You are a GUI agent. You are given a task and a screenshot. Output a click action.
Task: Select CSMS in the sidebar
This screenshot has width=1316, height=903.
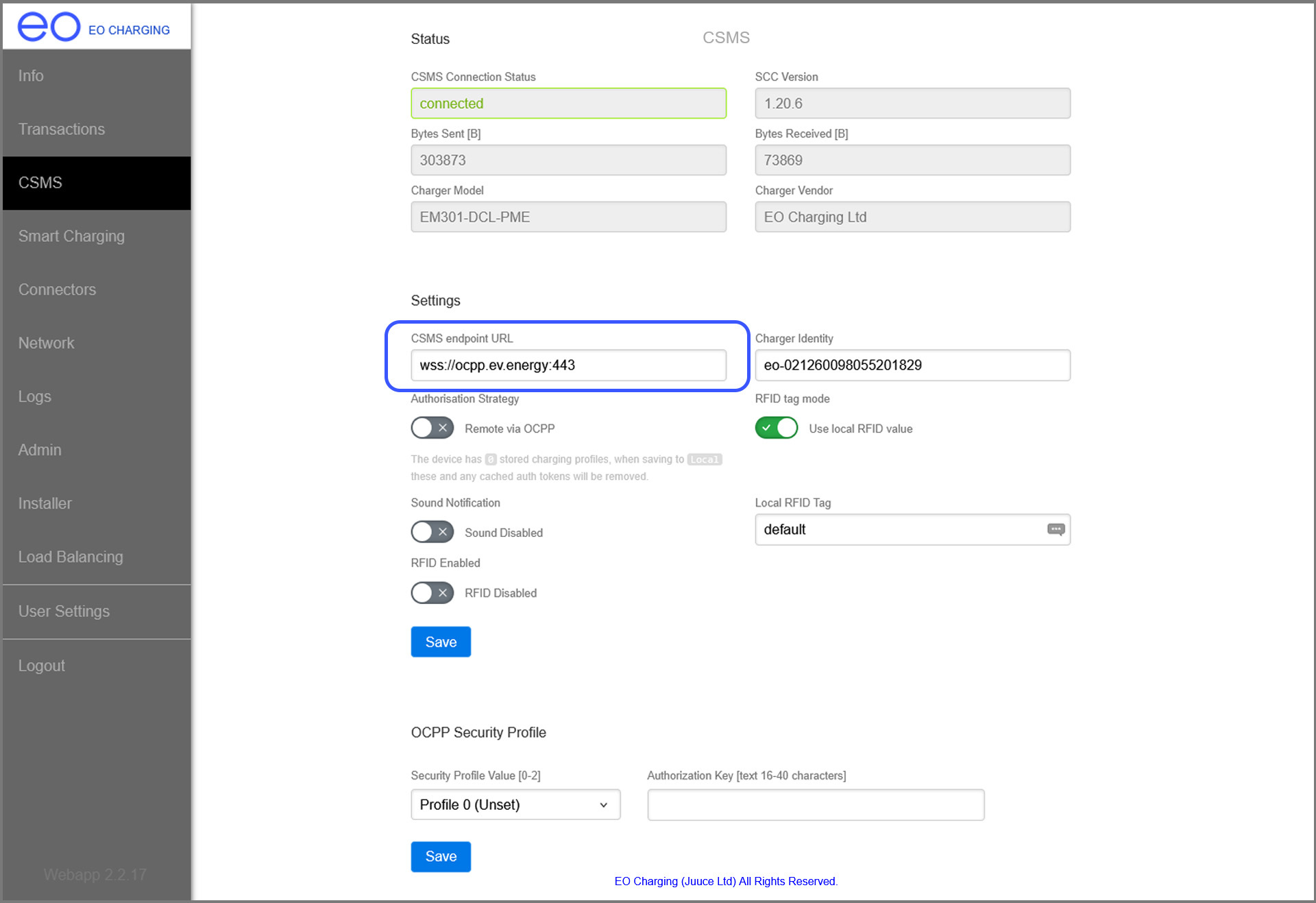pos(97,183)
